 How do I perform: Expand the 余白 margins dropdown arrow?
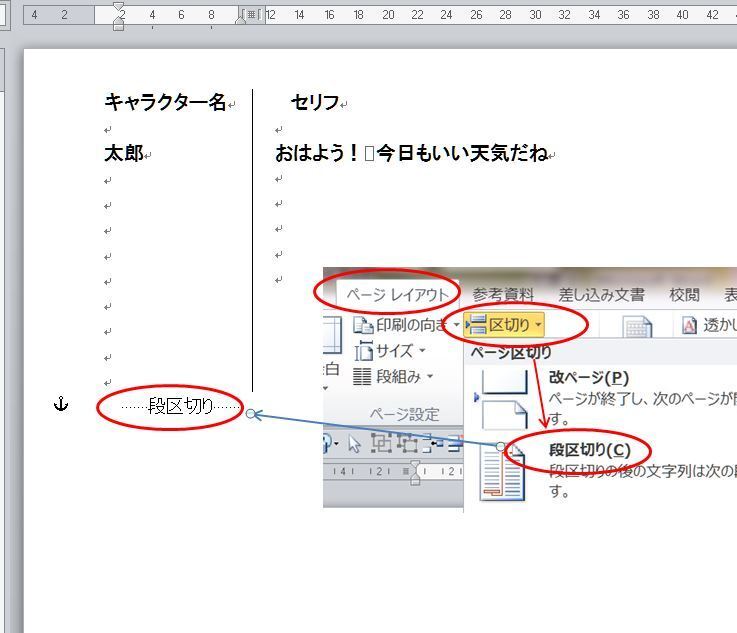click(x=325, y=388)
